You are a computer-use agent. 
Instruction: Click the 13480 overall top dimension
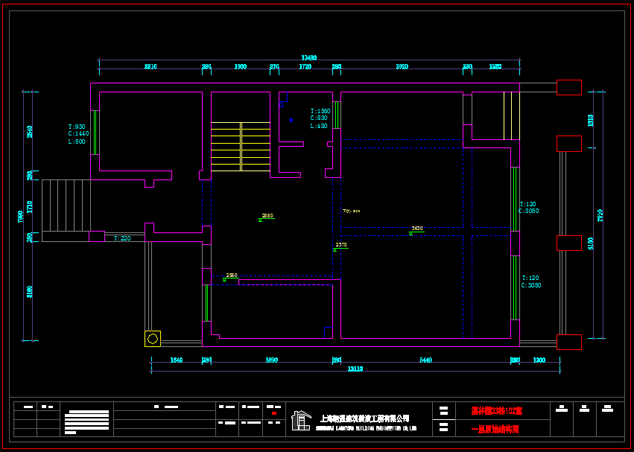(x=309, y=58)
